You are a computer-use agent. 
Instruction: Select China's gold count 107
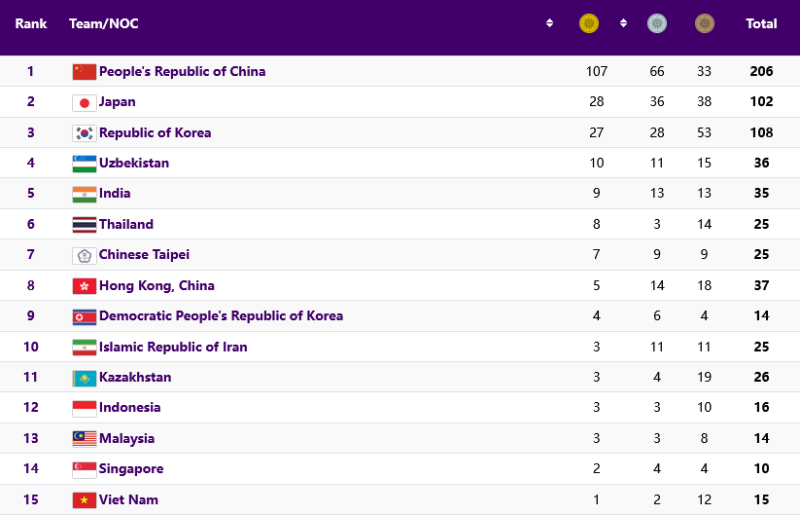click(x=596, y=71)
